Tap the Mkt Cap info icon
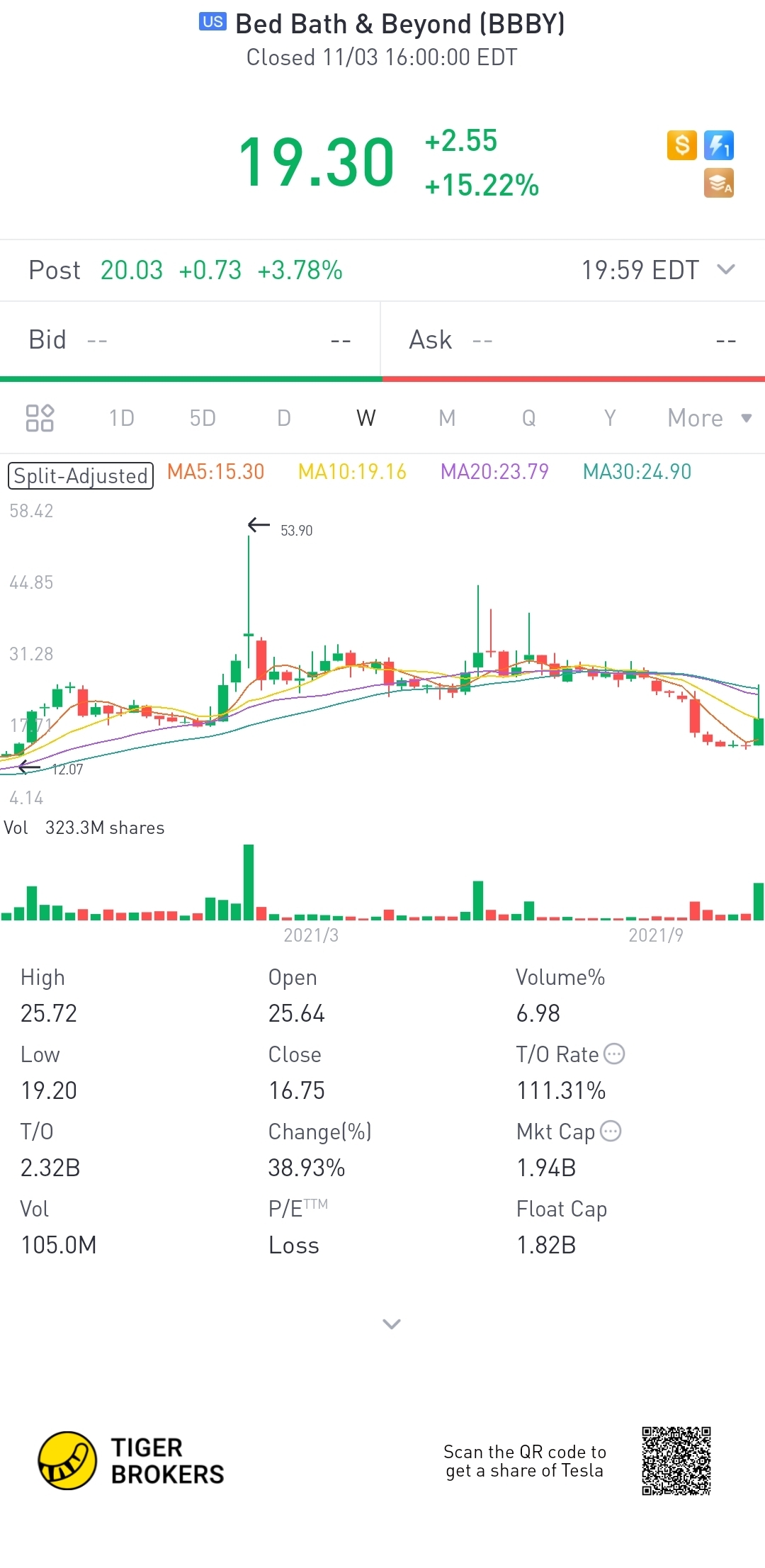Image resolution: width=765 pixels, height=1568 pixels. click(x=611, y=1131)
